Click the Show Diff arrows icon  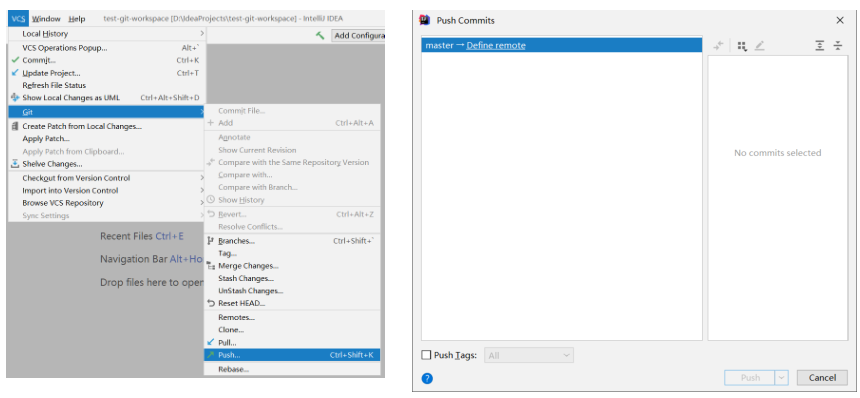coord(718,46)
